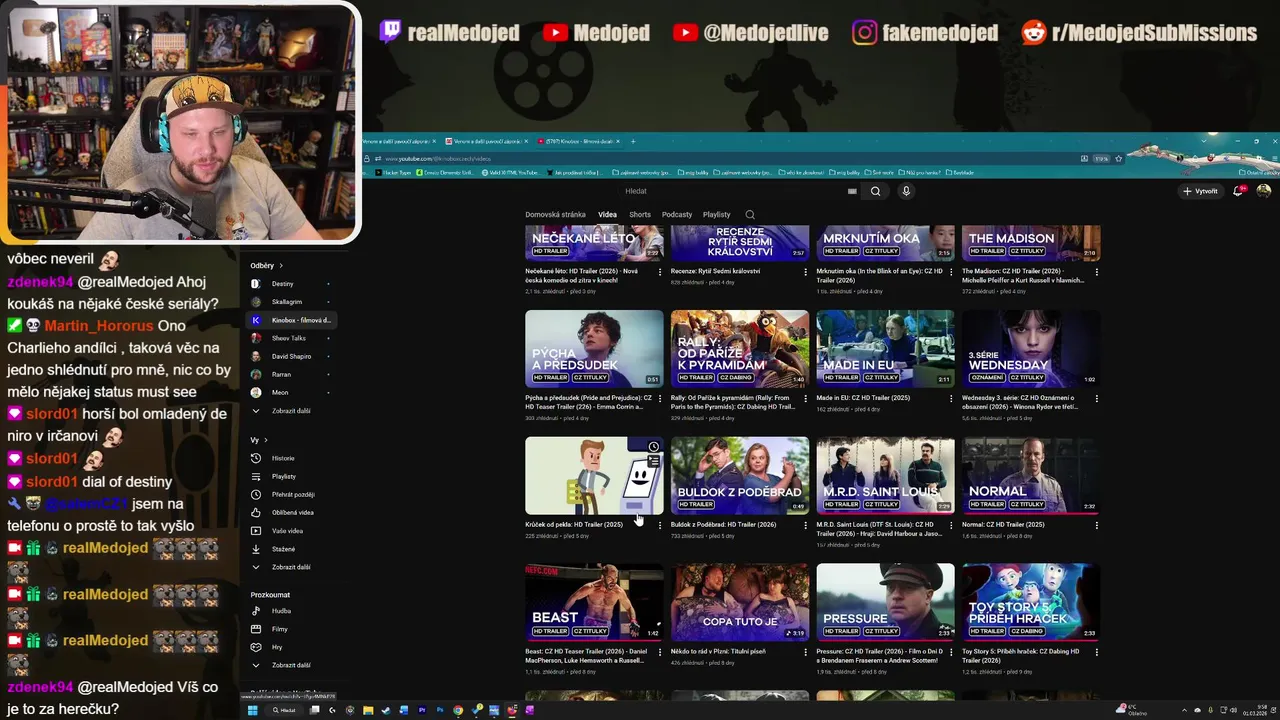Open Oblíbená videa liked videos
The width and height of the screenshot is (1280, 720).
click(x=292, y=512)
